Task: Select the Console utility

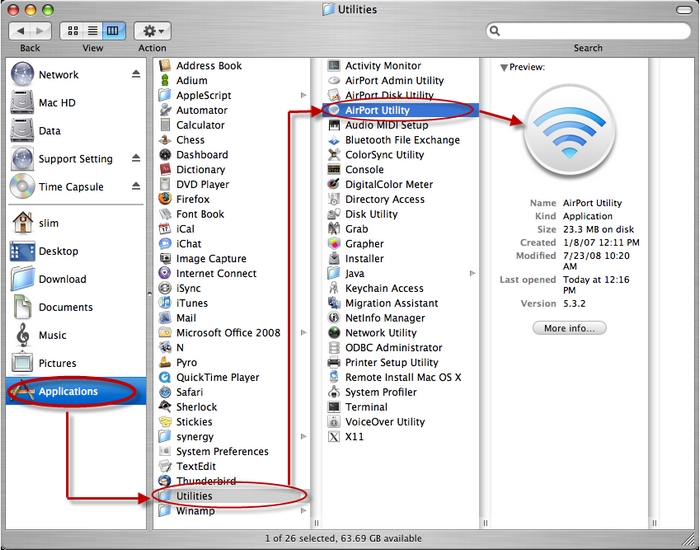Action: tap(400, 169)
